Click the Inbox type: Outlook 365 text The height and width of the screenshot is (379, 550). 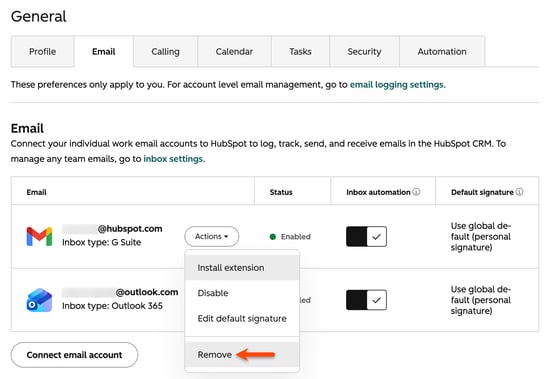(x=112, y=306)
